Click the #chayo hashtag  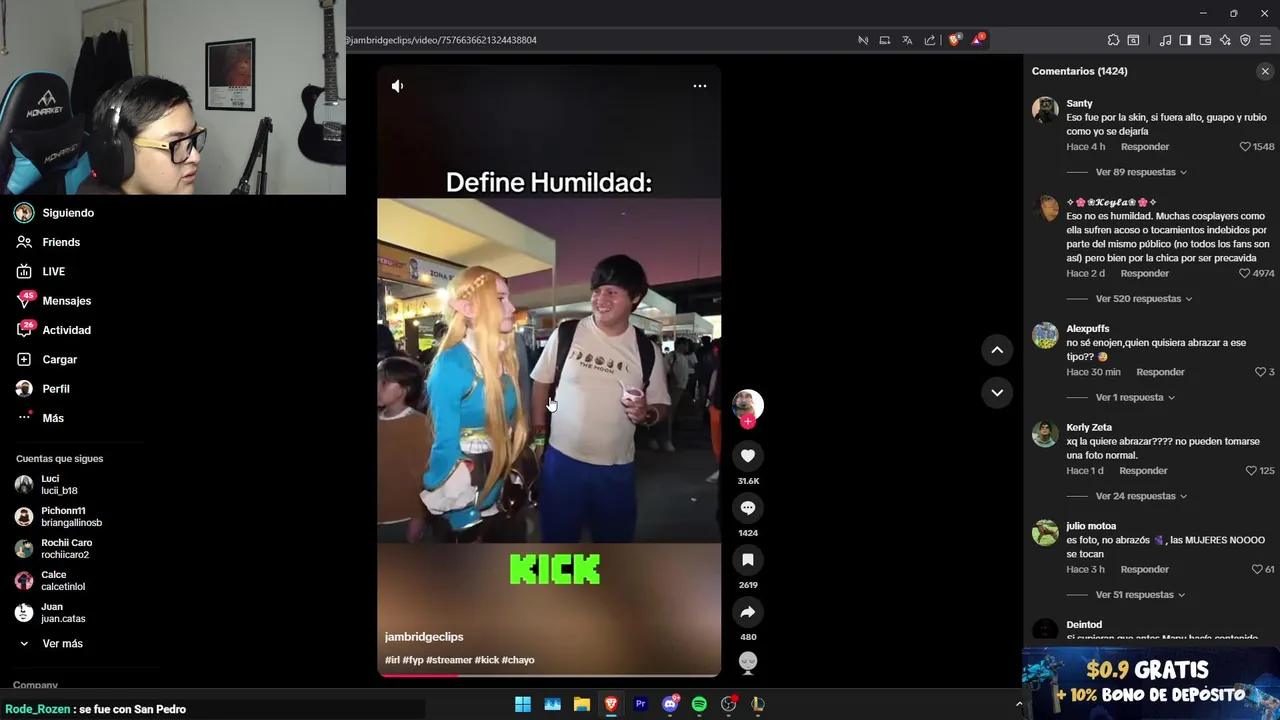point(518,660)
